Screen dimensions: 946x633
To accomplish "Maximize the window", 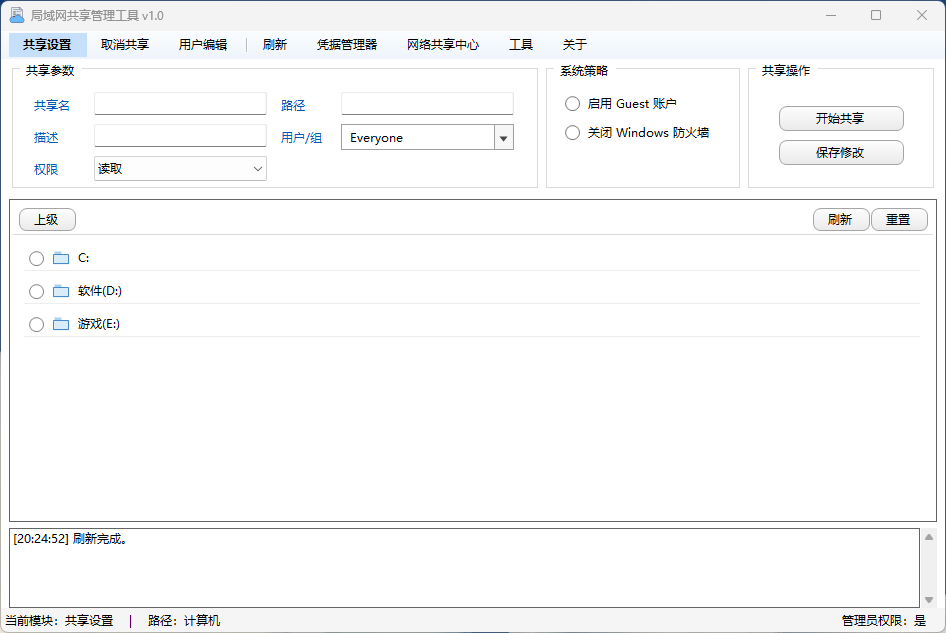I will 876,15.
